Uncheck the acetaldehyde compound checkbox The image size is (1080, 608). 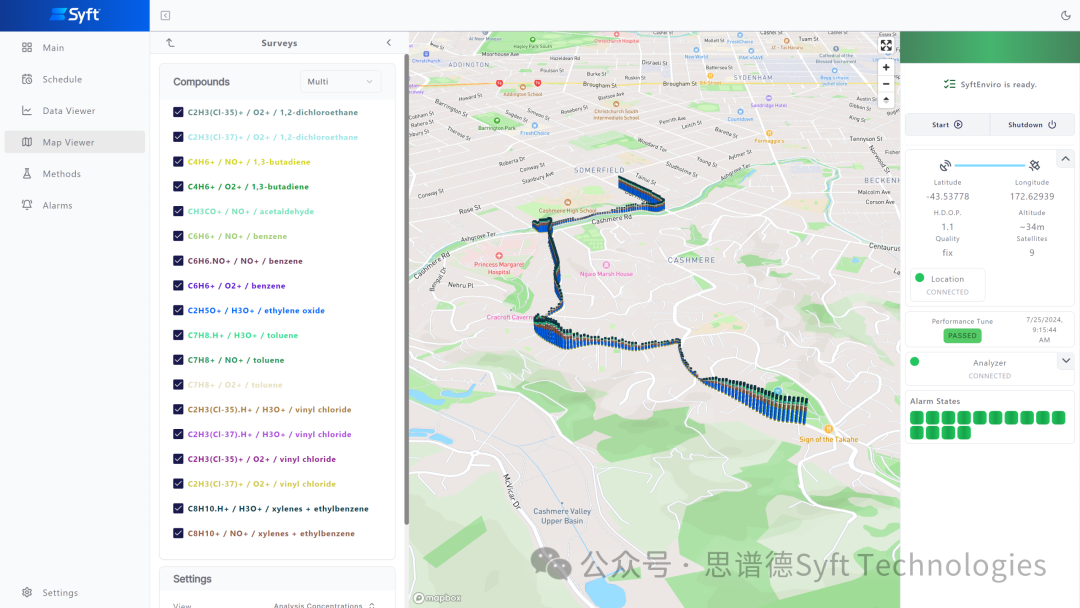point(178,211)
